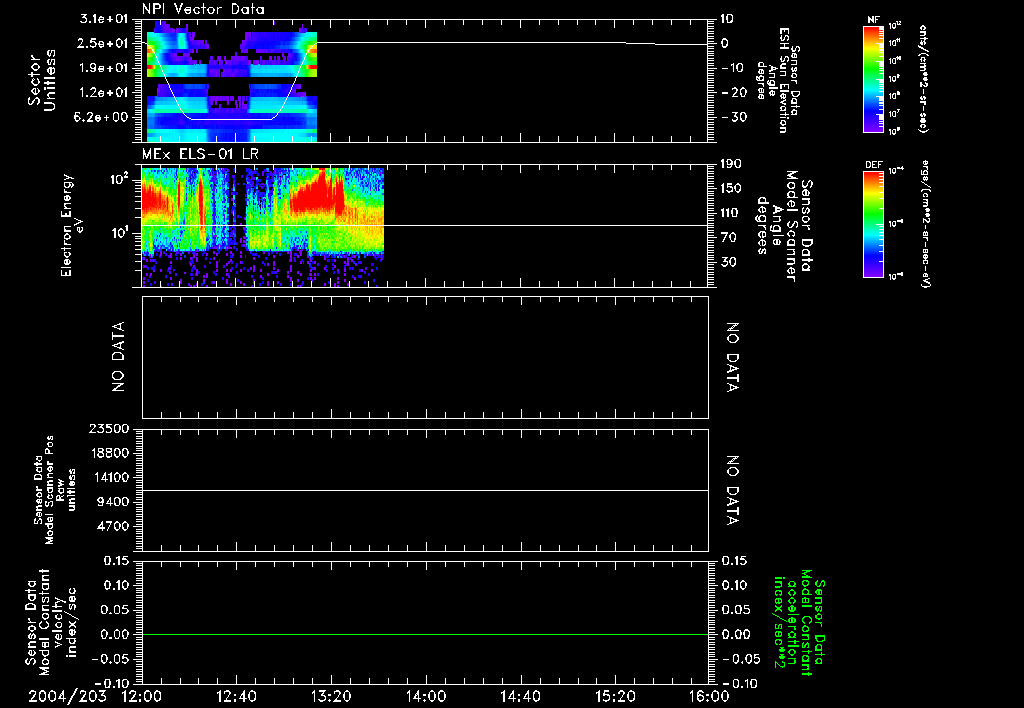
Task: Click the NPI sector spectrogram image
Action: (232, 84)
